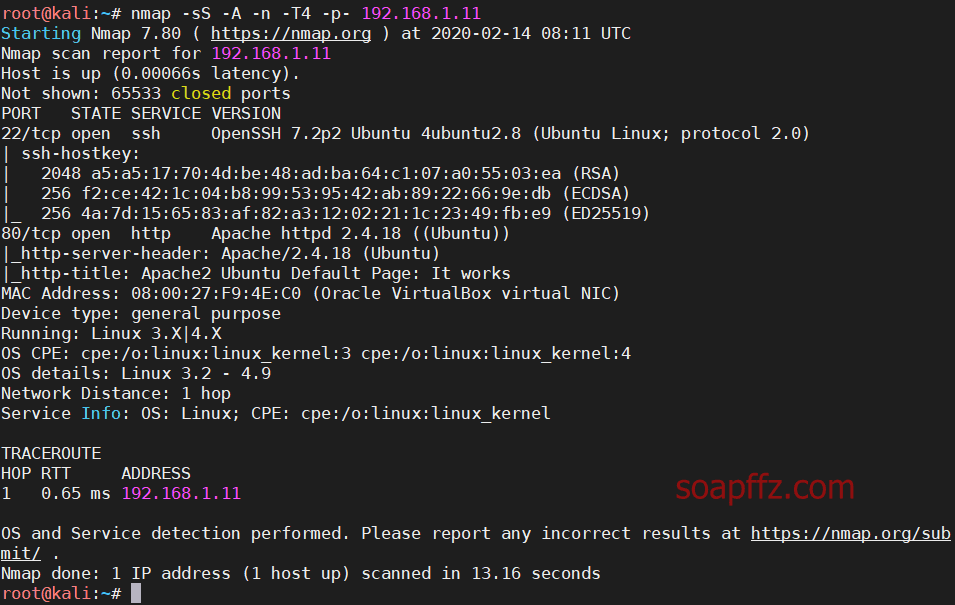The height and width of the screenshot is (605, 955).
Task: Click the TRACEROUTE heading
Action: coord(51,454)
